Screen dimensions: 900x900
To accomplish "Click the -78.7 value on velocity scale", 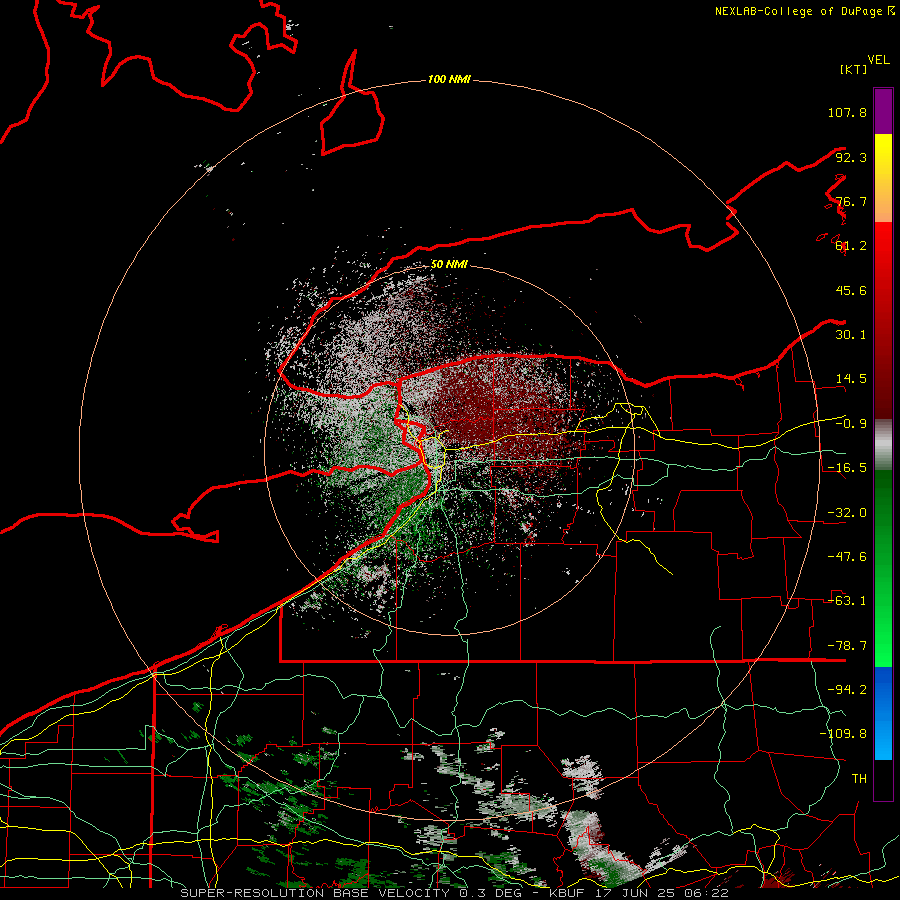I will pos(847,646).
